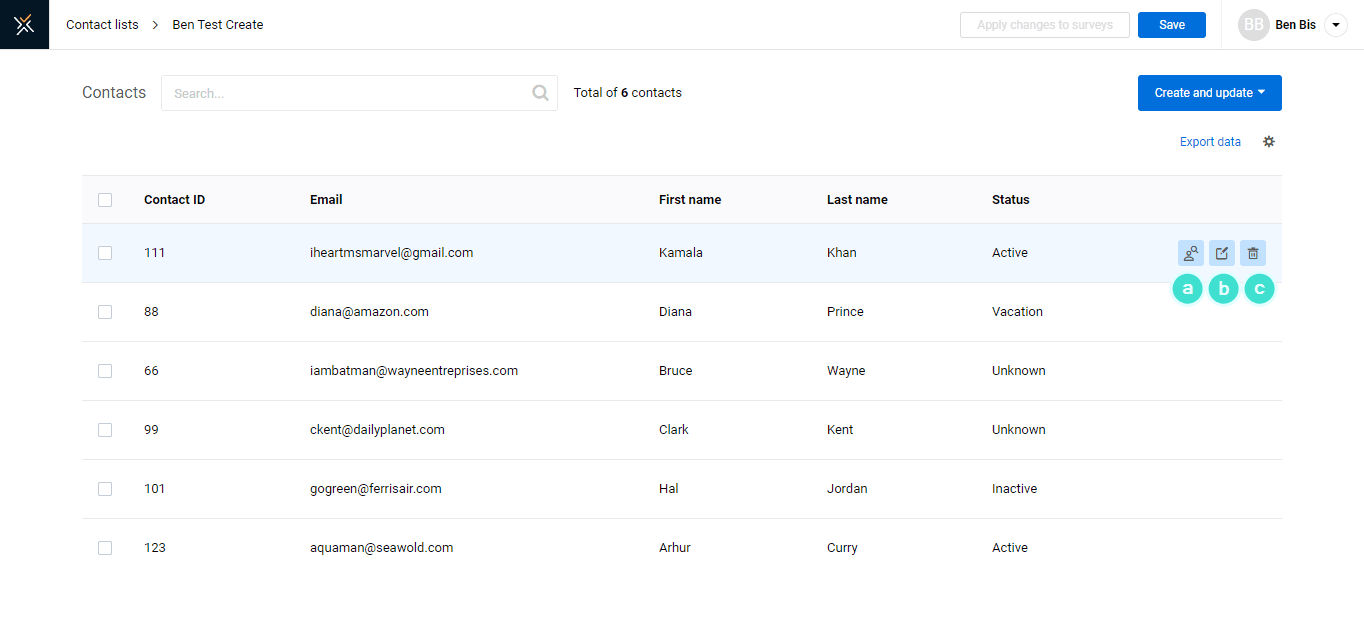
Task: Click the app logo icon
Action: tap(24, 24)
